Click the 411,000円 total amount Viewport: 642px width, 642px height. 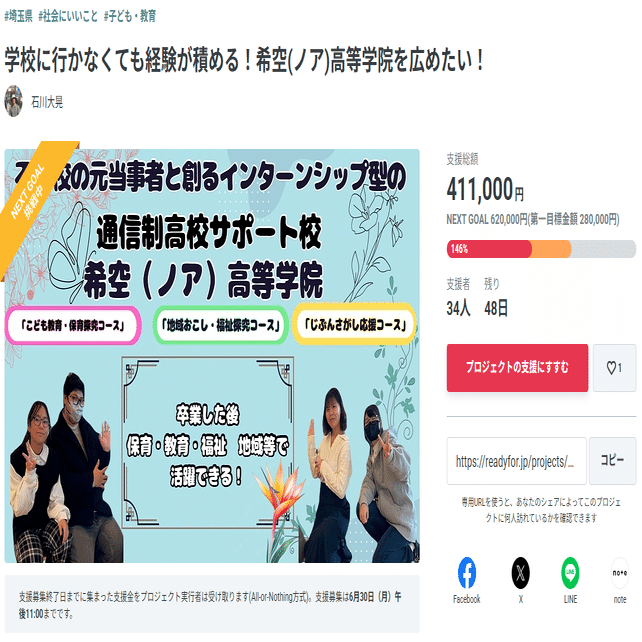[x=485, y=190]
